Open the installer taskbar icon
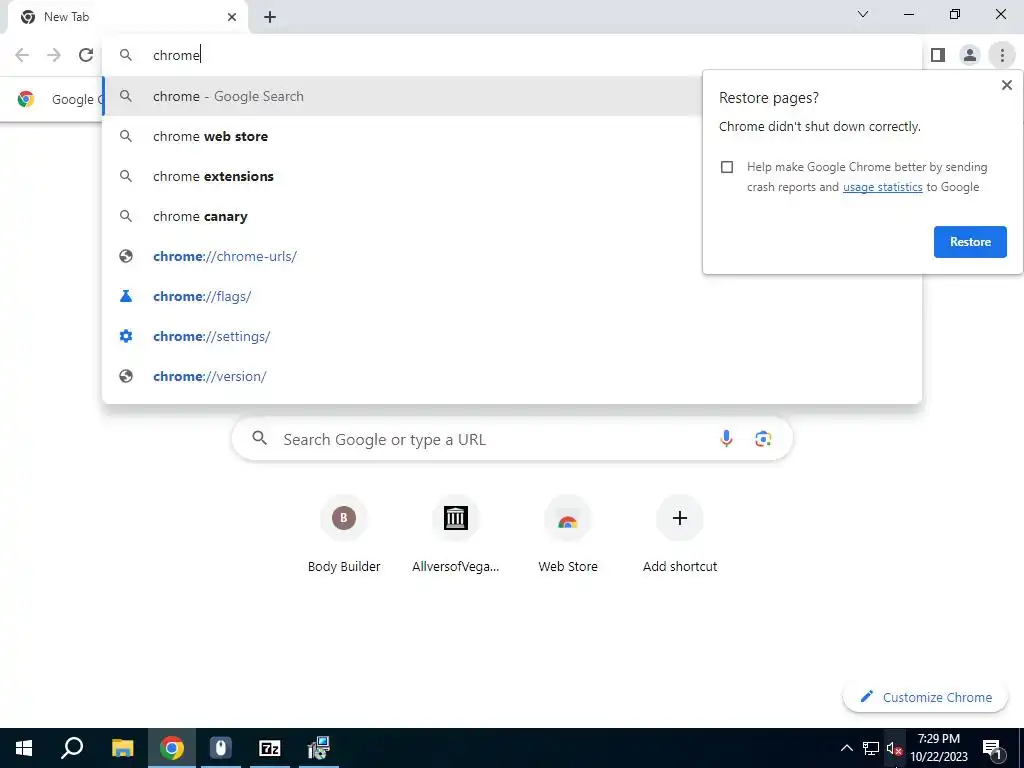 [x=319, y=748]
